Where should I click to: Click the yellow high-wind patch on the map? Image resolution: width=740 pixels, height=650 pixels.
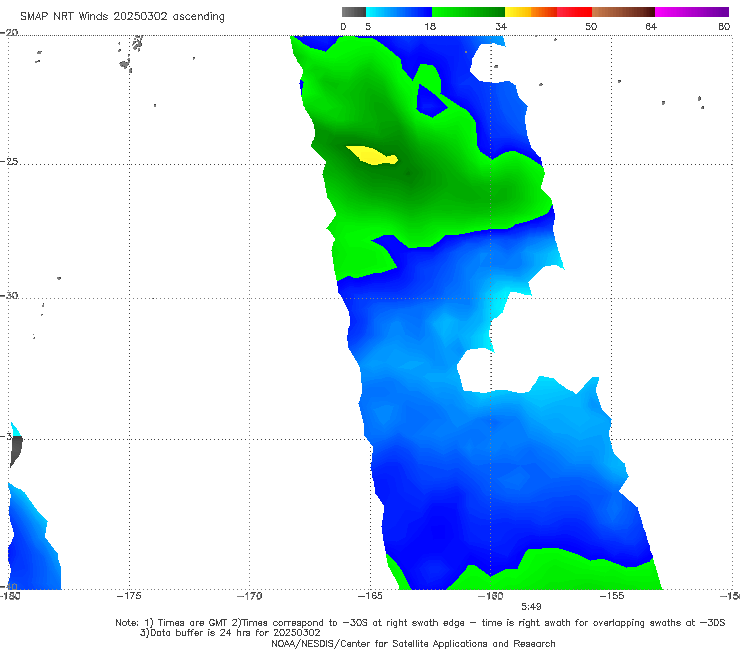tap(372, 156)
